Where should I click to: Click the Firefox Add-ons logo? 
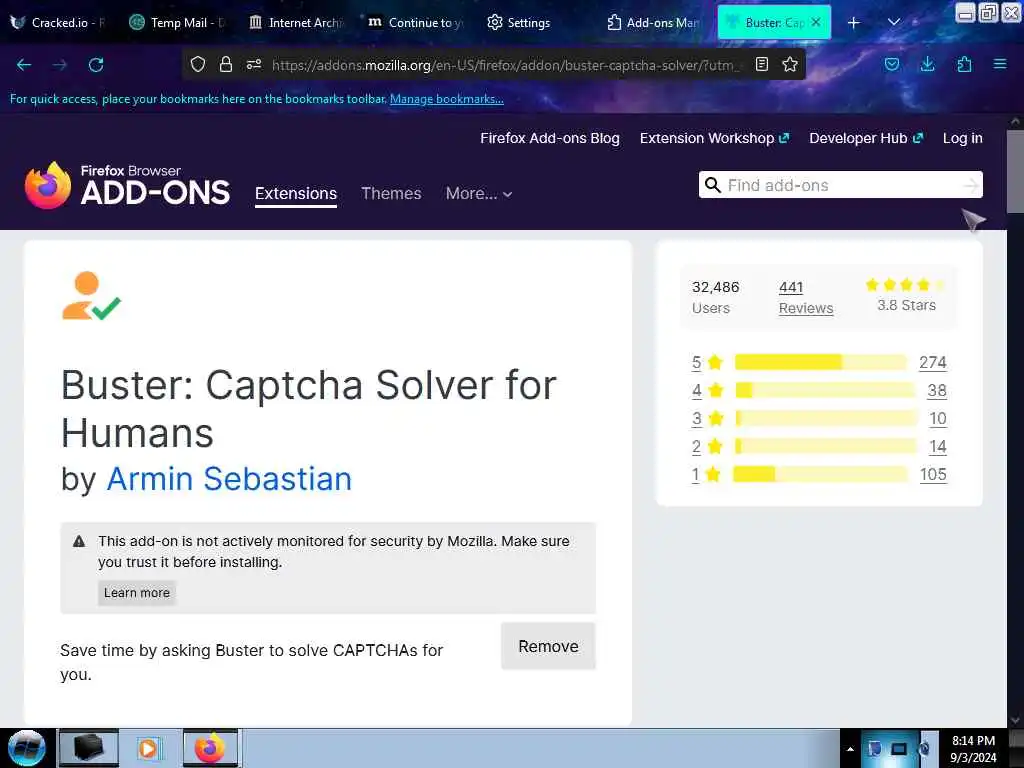127,185
